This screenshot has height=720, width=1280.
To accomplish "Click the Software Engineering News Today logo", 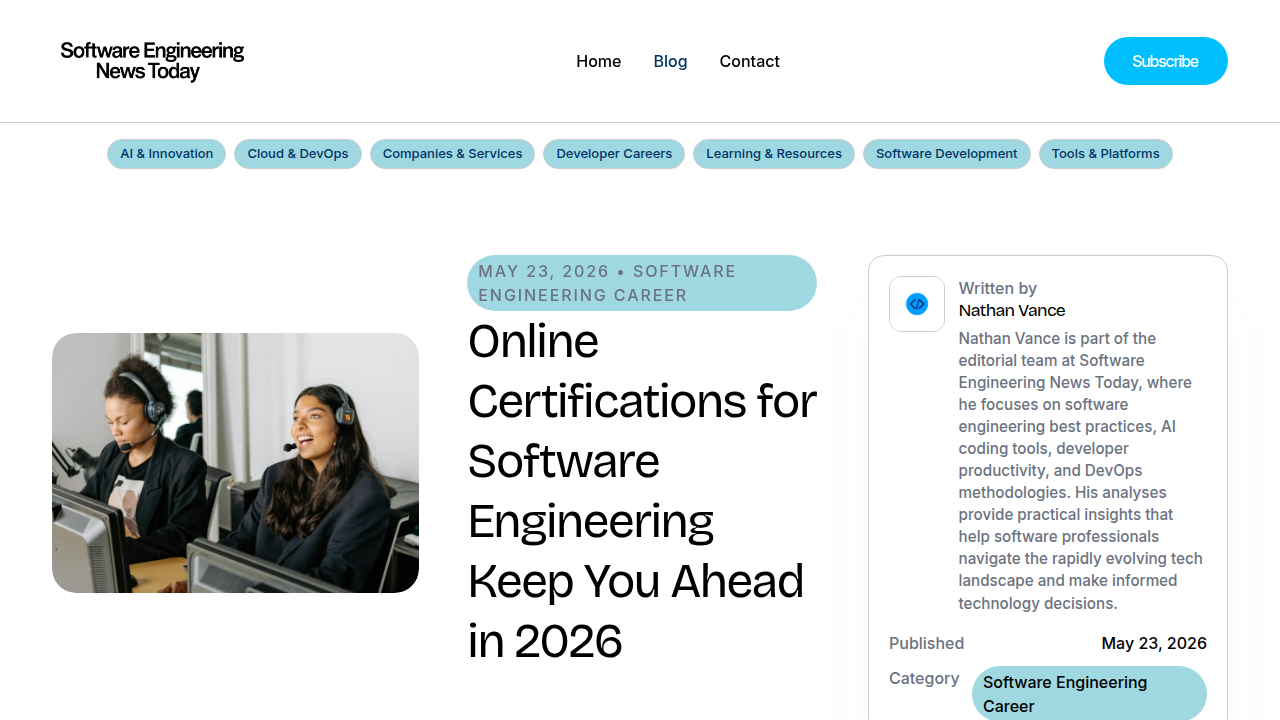I will (x=152, y=61).
